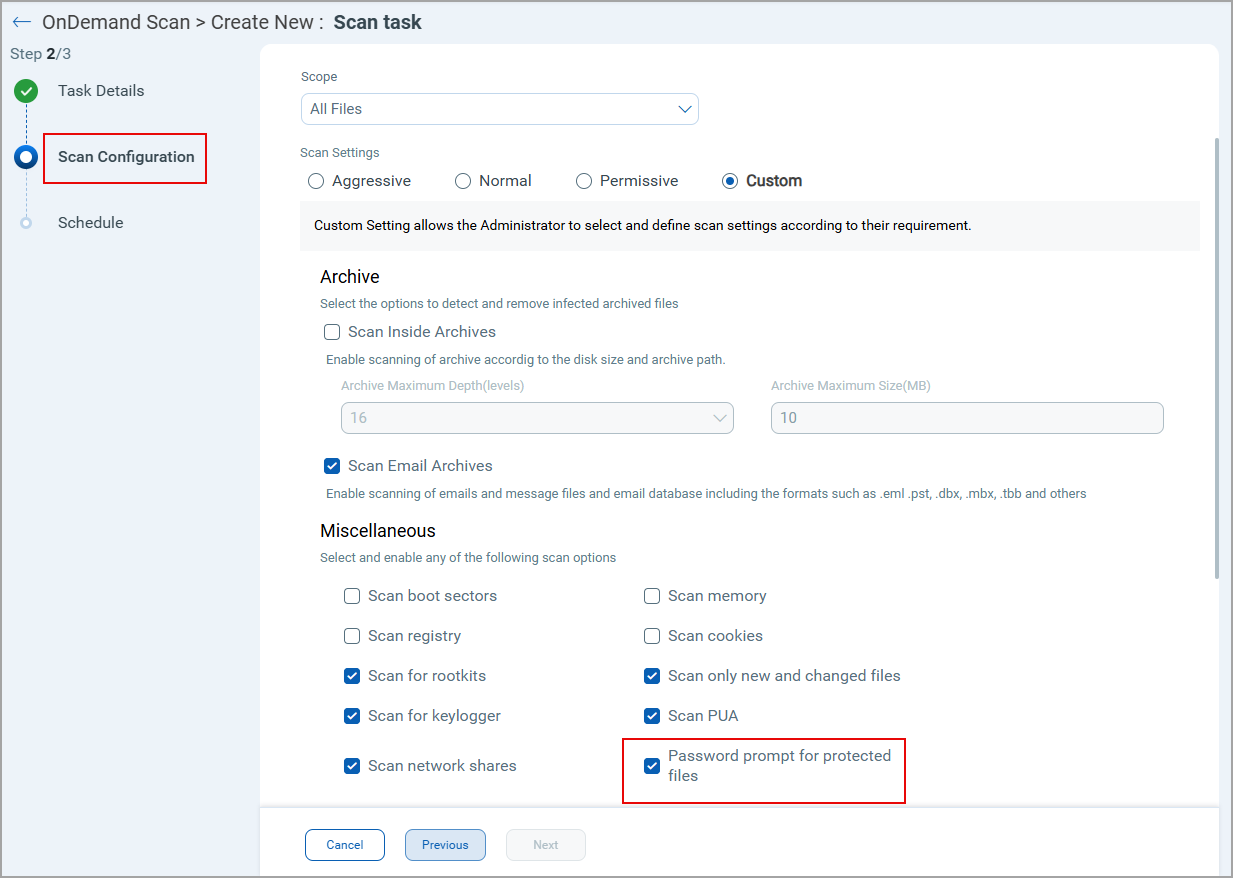Image resolution: width=1233 pixels, height=878 pixels.
Task: Choose the Permissive scan setting
Action: [584, 182]
